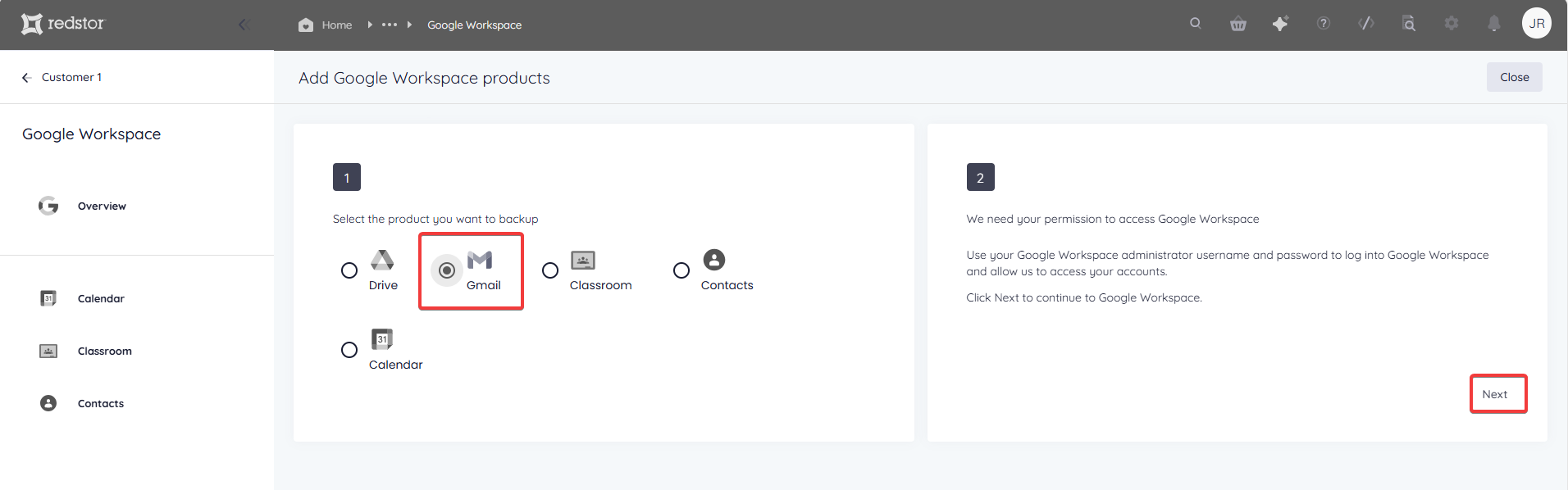The image size is (1568, 490).
Task: Click the Classroom icon in sidebar
Action: (48, 351)
